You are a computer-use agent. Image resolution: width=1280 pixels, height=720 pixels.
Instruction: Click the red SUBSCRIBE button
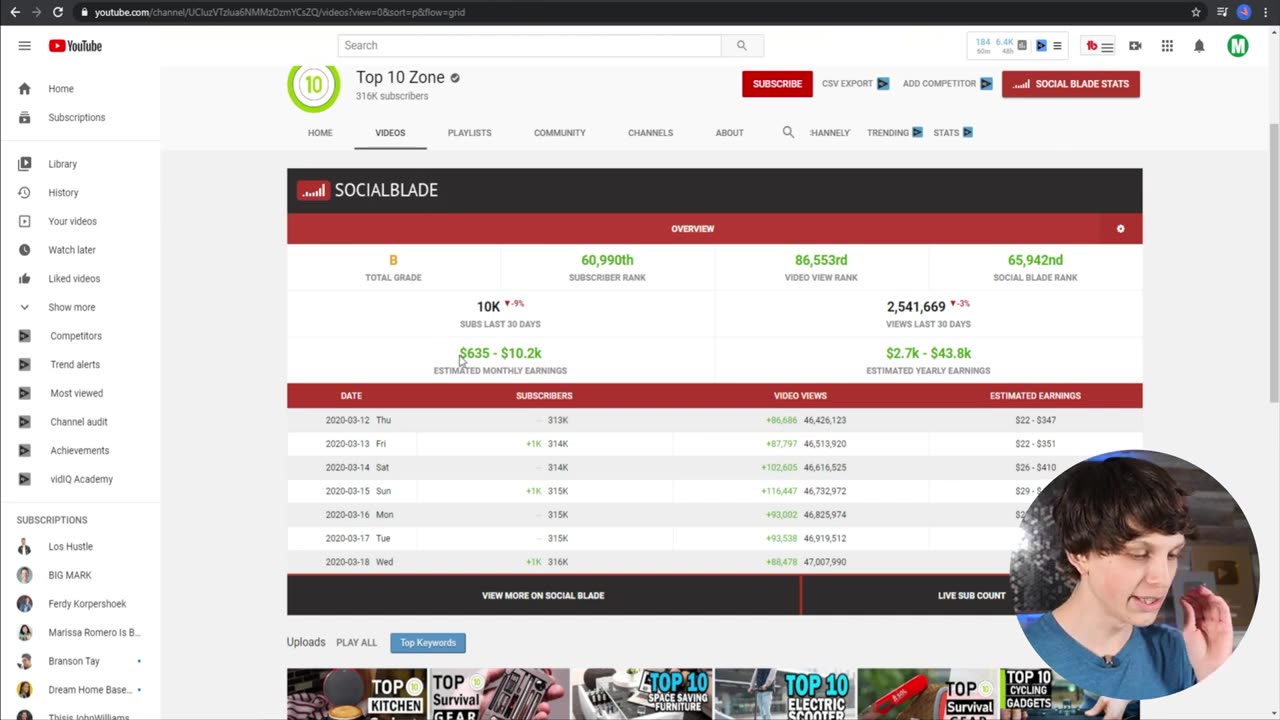(777, 84)
